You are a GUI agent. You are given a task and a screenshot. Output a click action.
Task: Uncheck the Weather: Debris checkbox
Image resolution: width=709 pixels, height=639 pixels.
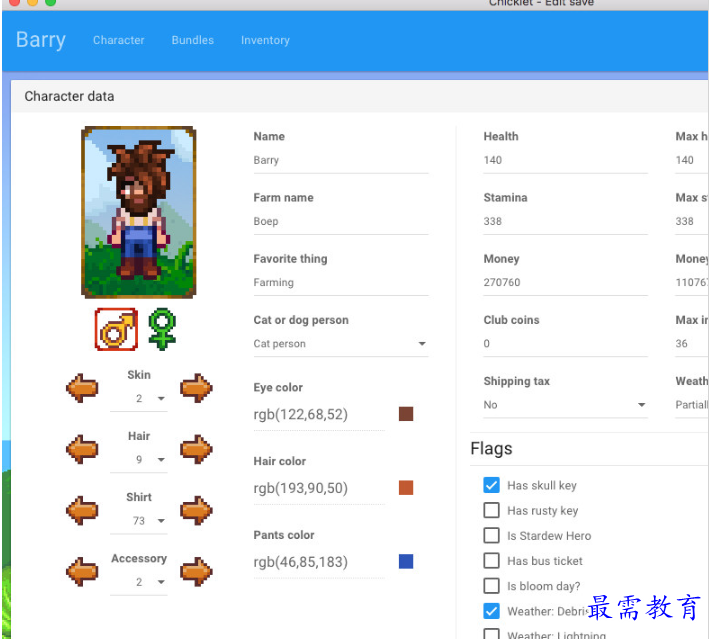(x=492, y=611)
